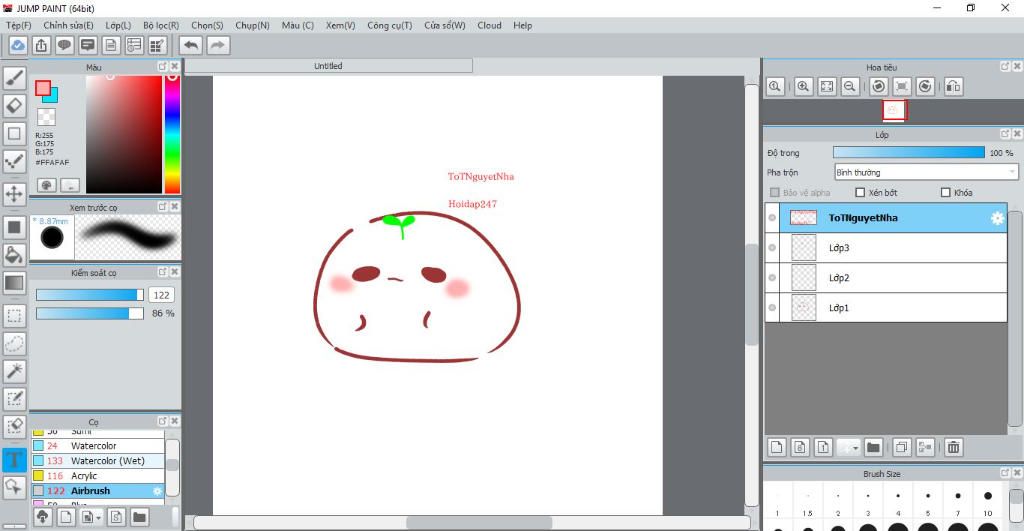The height and width of the screenshot is (531, 1024).
Task: Add new layer folder icon in Lớp panel
Action: click(x=873, y=447)
